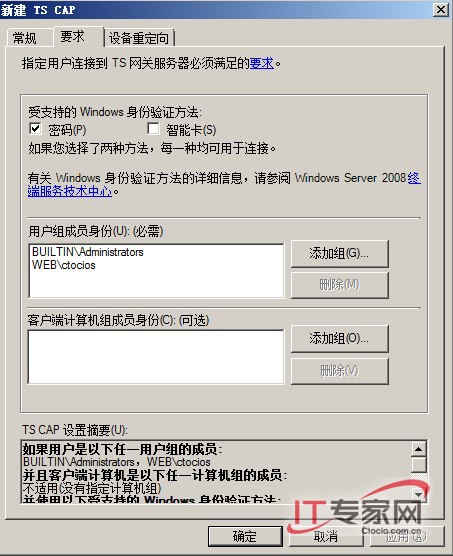Image resolution: width=453 pixels, height=556 pixels.
Task: Click the 取消 cancel button
Action: (x=326, y=536)
